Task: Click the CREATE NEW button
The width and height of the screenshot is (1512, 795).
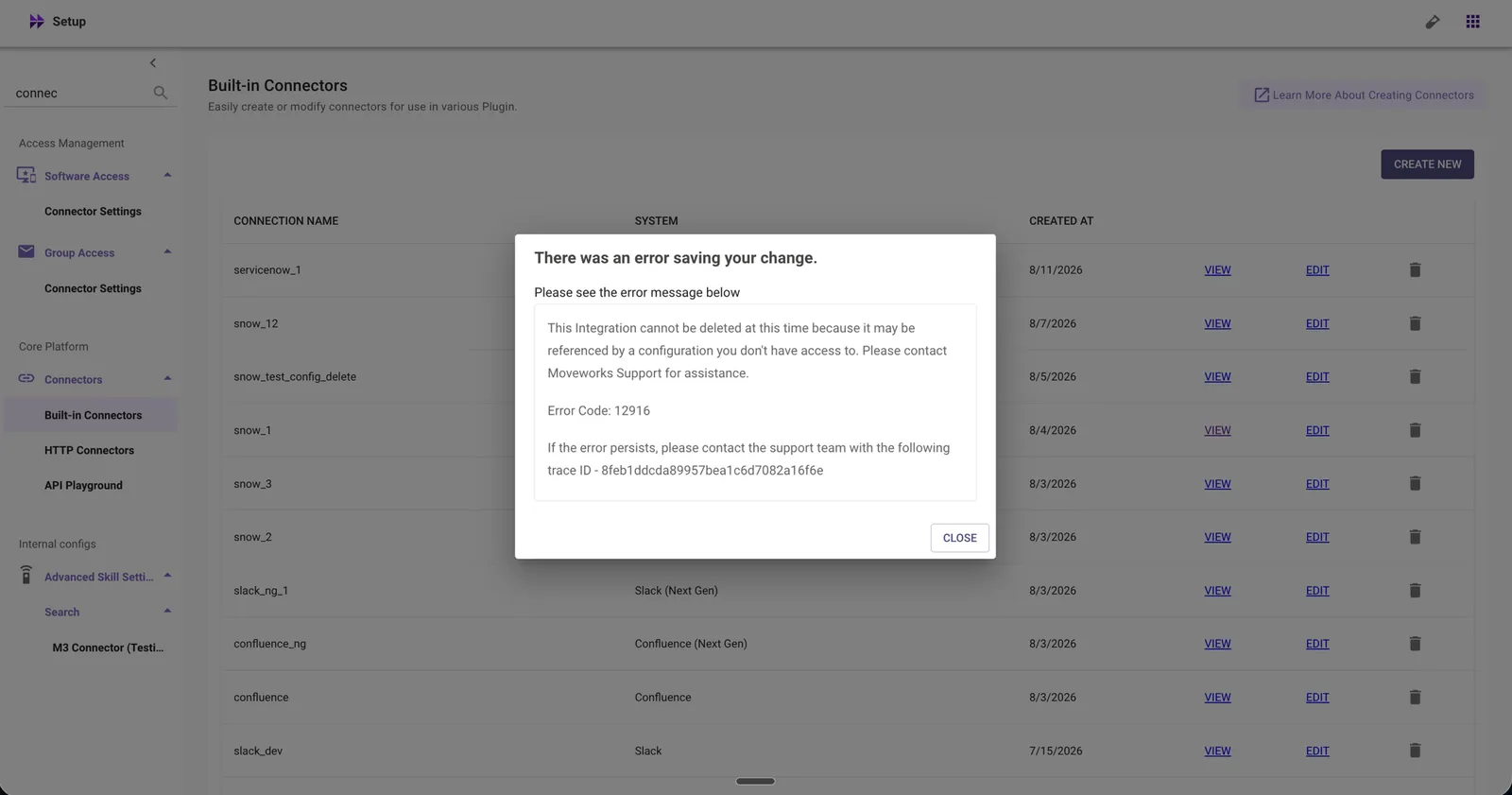Action: [x=1427, y=164]
